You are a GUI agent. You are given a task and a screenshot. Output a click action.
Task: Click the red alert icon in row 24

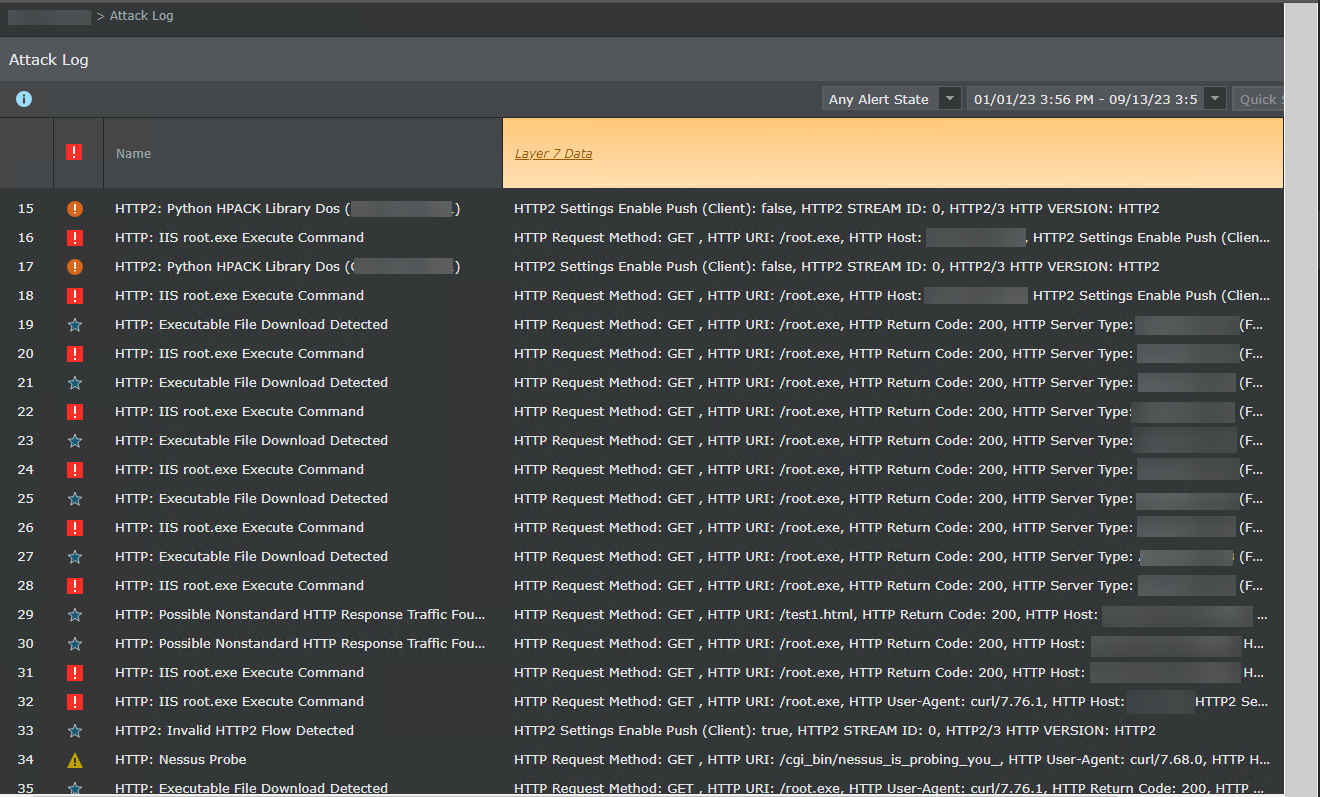click(74, 470)
